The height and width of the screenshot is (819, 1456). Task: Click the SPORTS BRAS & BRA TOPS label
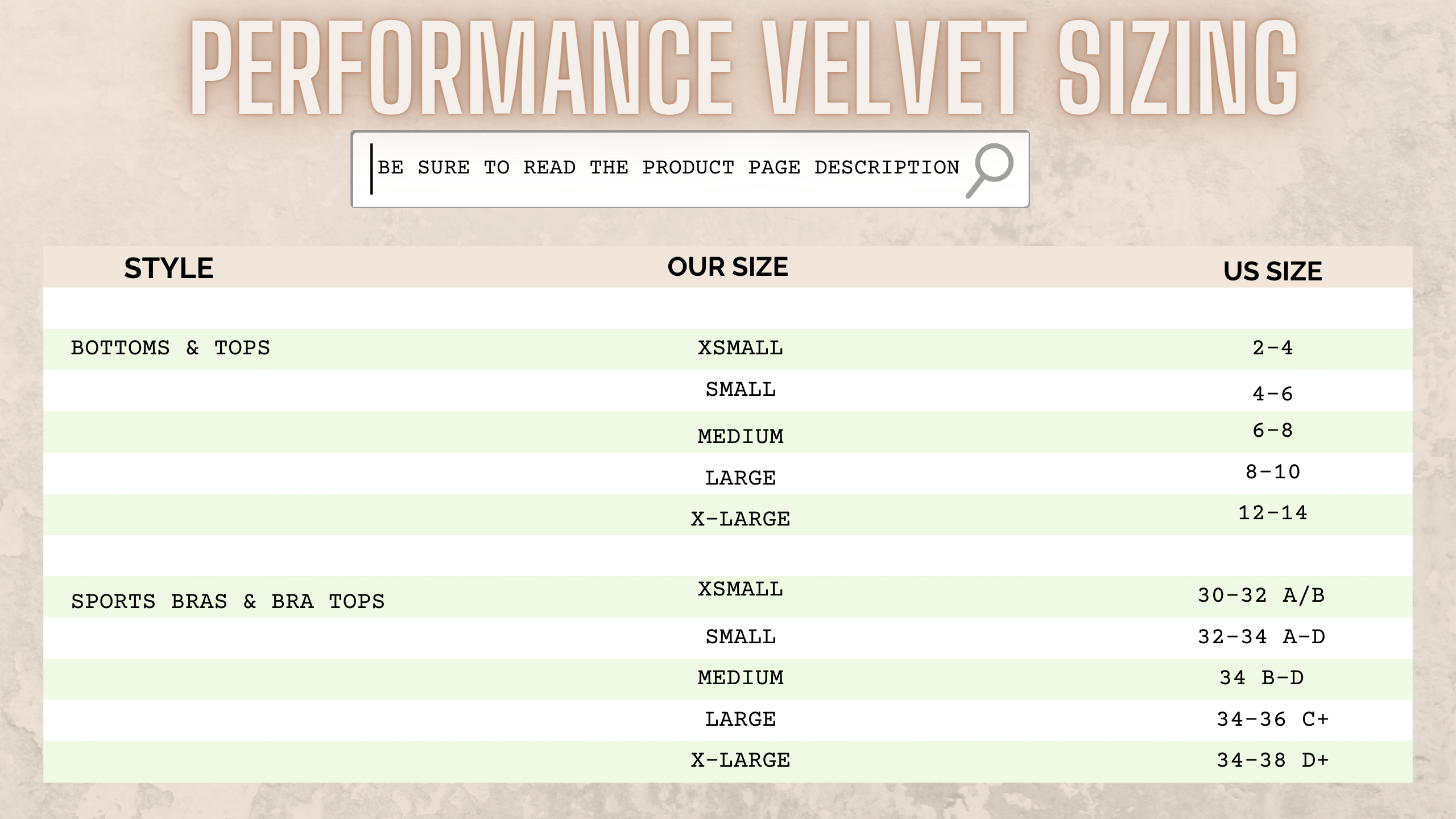[227, 601]
